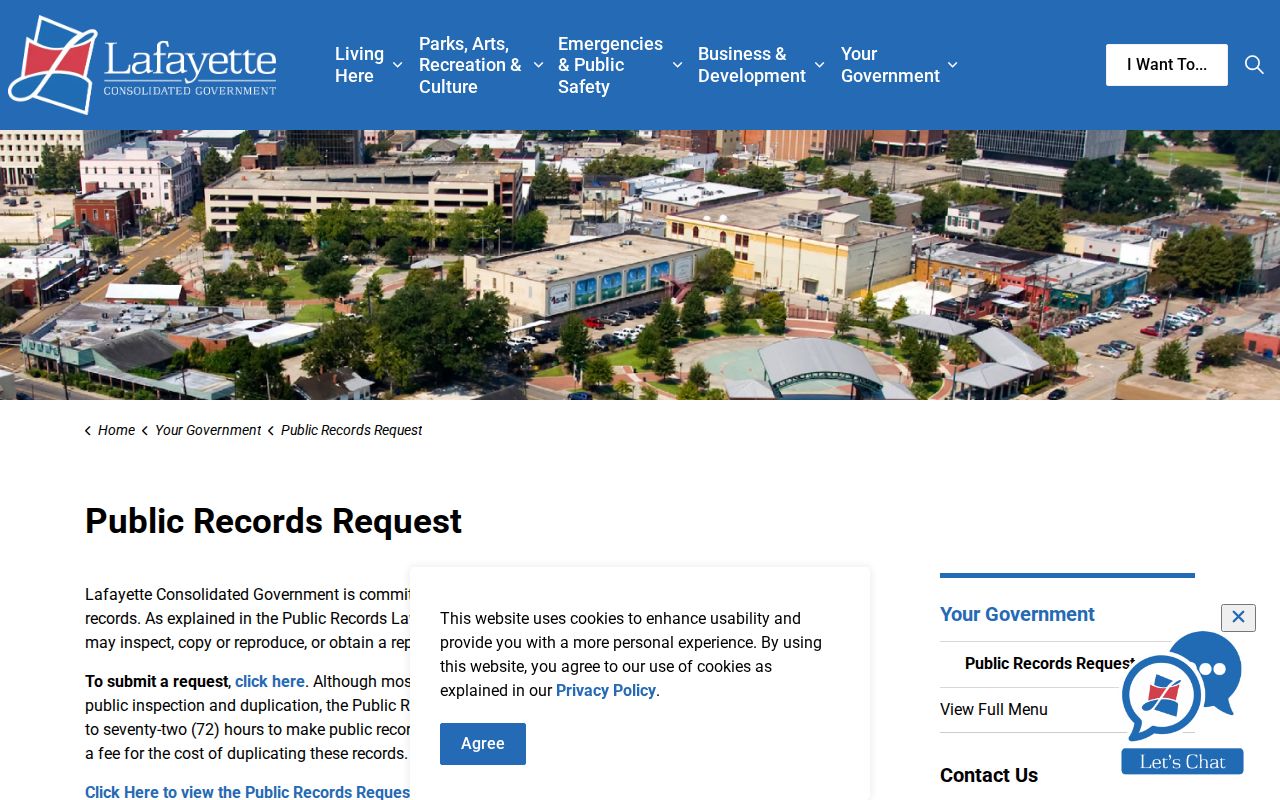Expand the Business & Development chevron

[x=819, y=65]
